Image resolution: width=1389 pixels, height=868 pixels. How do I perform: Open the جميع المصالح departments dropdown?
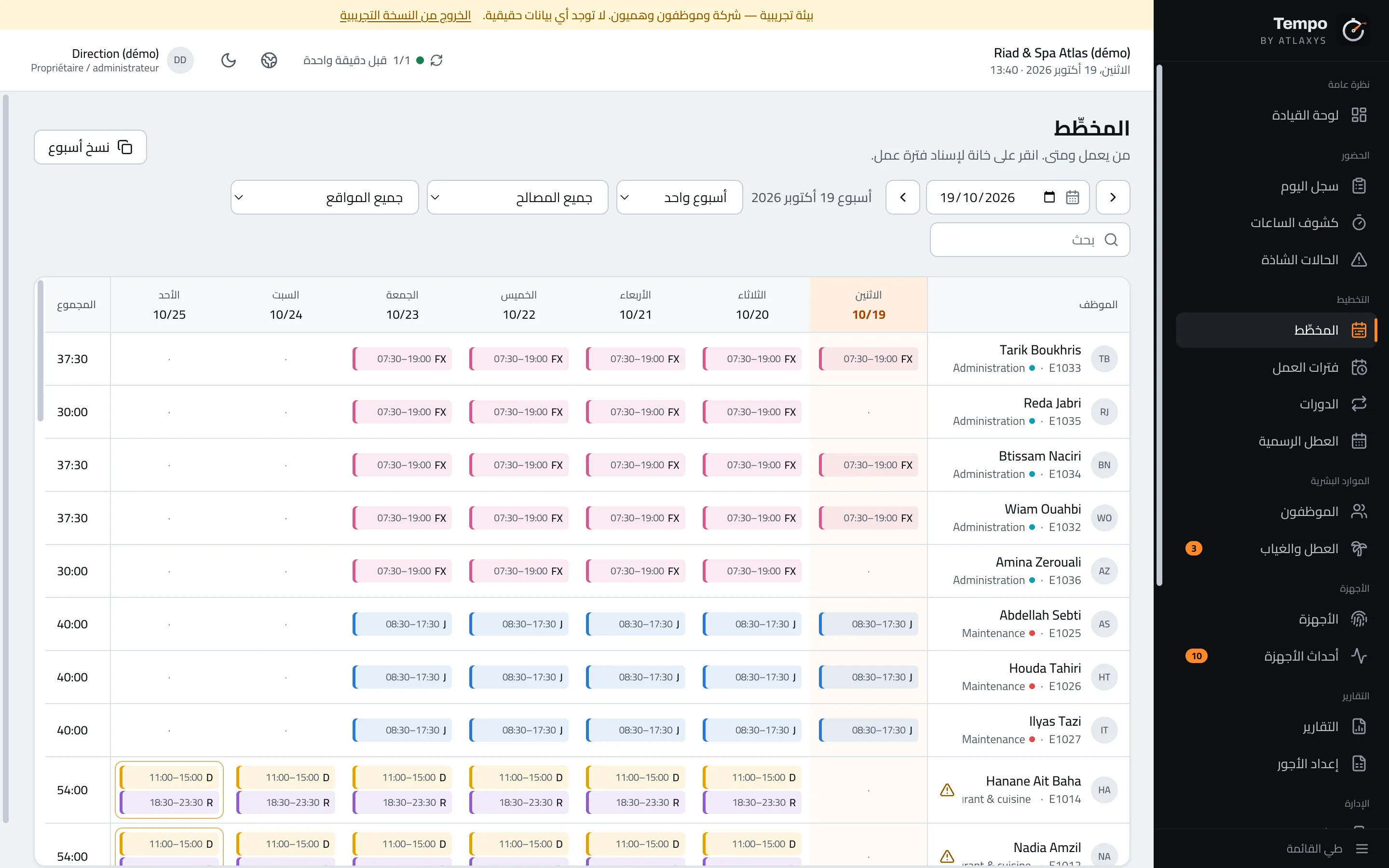[x=517, y=198]
